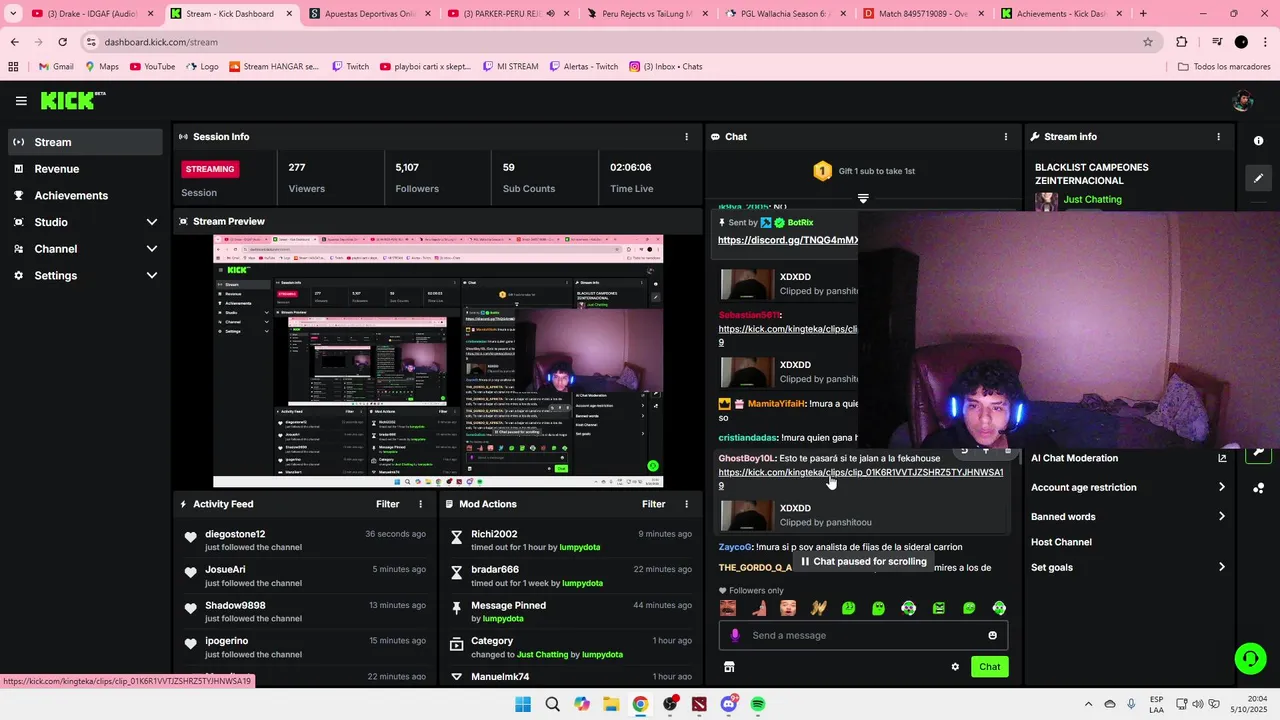Open GhostBoy10L's kick clip link
The image size is (1280, 720).
[x=860, y=479]
